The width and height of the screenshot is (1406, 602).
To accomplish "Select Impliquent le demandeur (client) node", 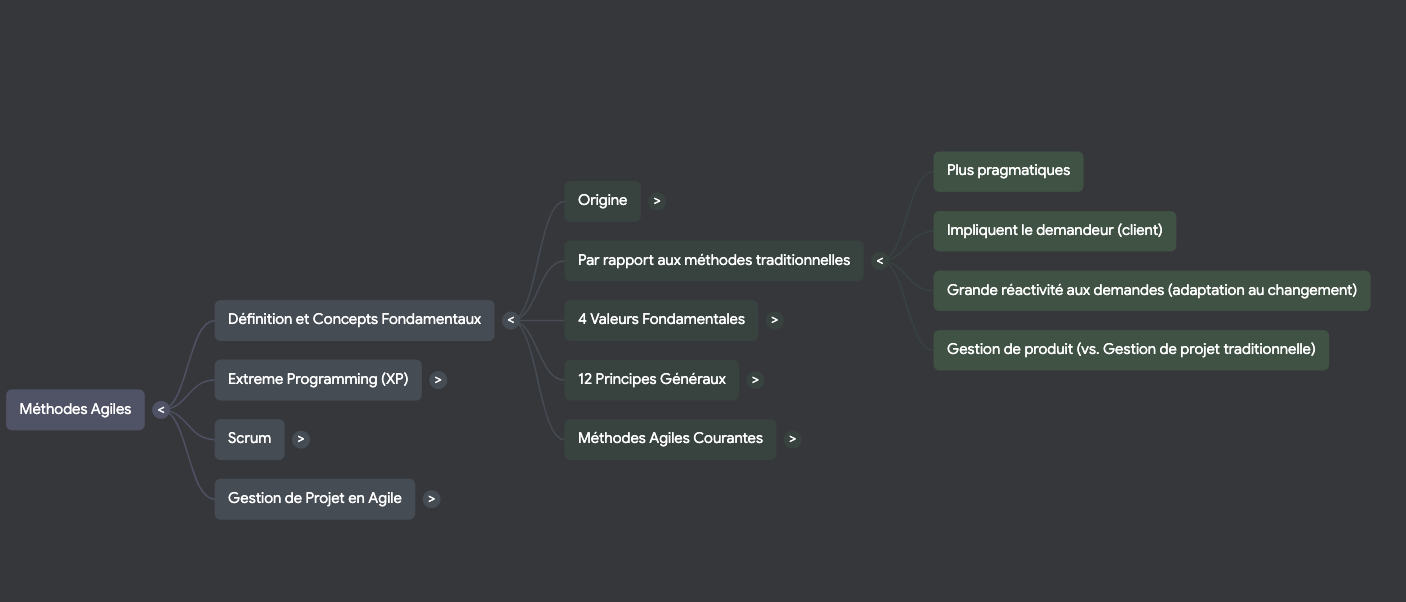I will pos(1054,231).
